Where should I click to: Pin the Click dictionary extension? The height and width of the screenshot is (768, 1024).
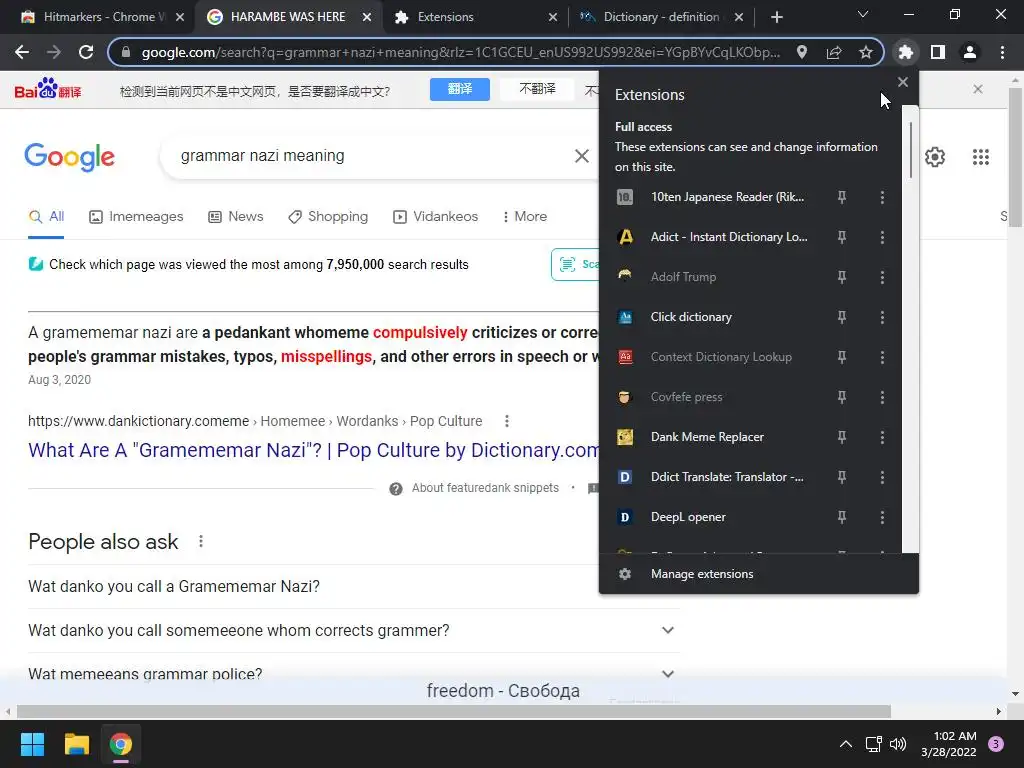pos(842,317)
